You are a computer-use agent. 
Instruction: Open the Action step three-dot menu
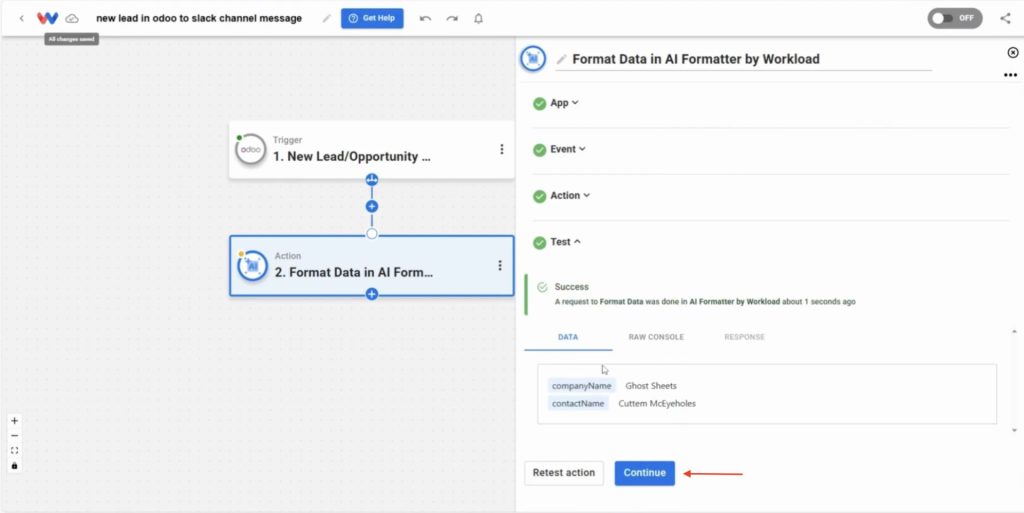500,266
